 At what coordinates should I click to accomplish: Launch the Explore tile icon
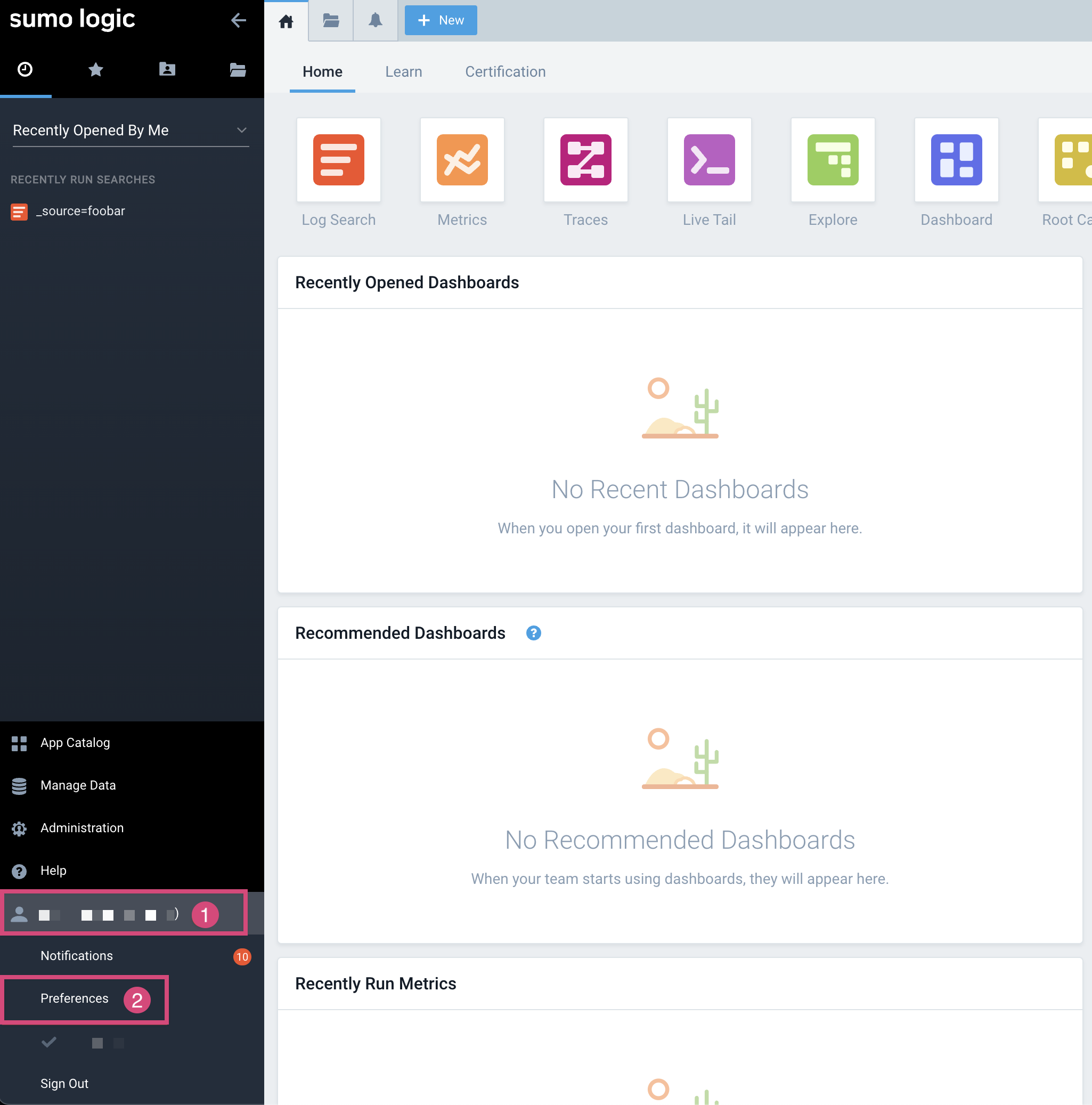pyautogui.click(x=833, y=160)
